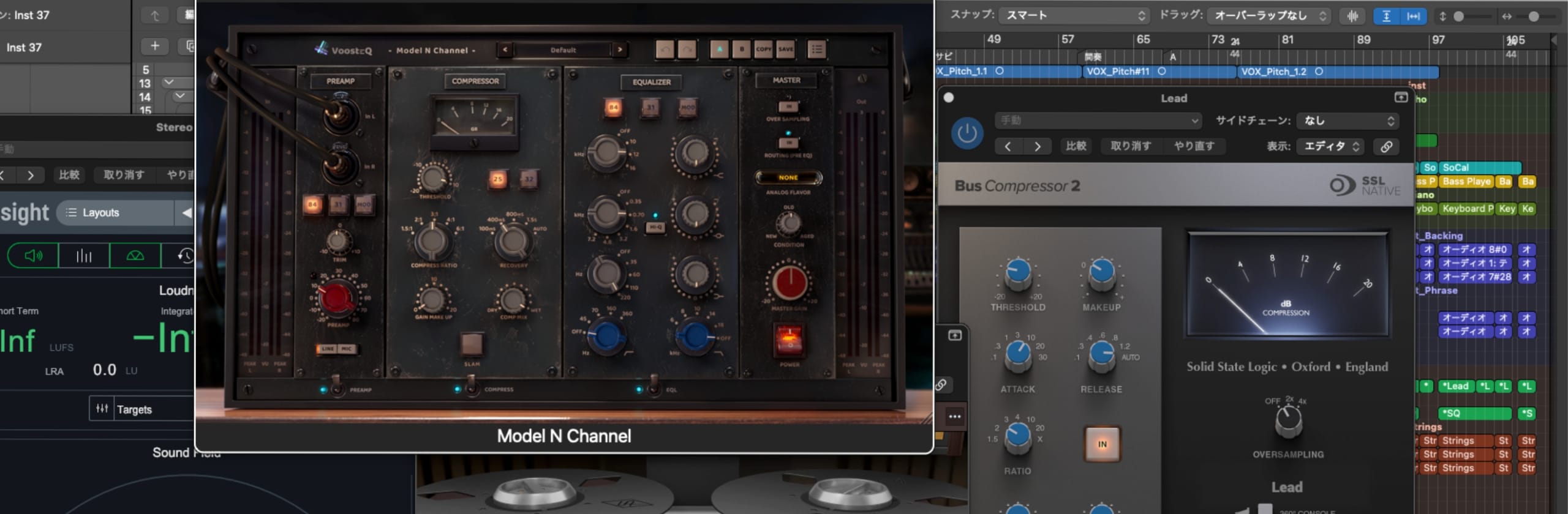Click the VoosteQ logo in the plugin header
This screenshot has height=514, width=1568.
(344, 50)
